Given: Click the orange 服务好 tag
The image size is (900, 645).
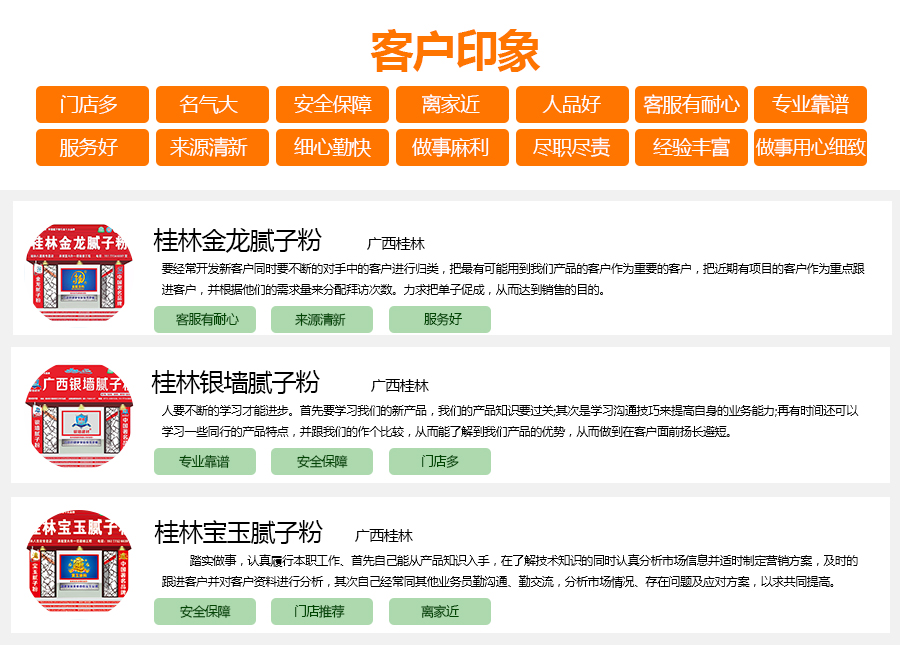Looking at the screenshot, I should coord(92,147).
